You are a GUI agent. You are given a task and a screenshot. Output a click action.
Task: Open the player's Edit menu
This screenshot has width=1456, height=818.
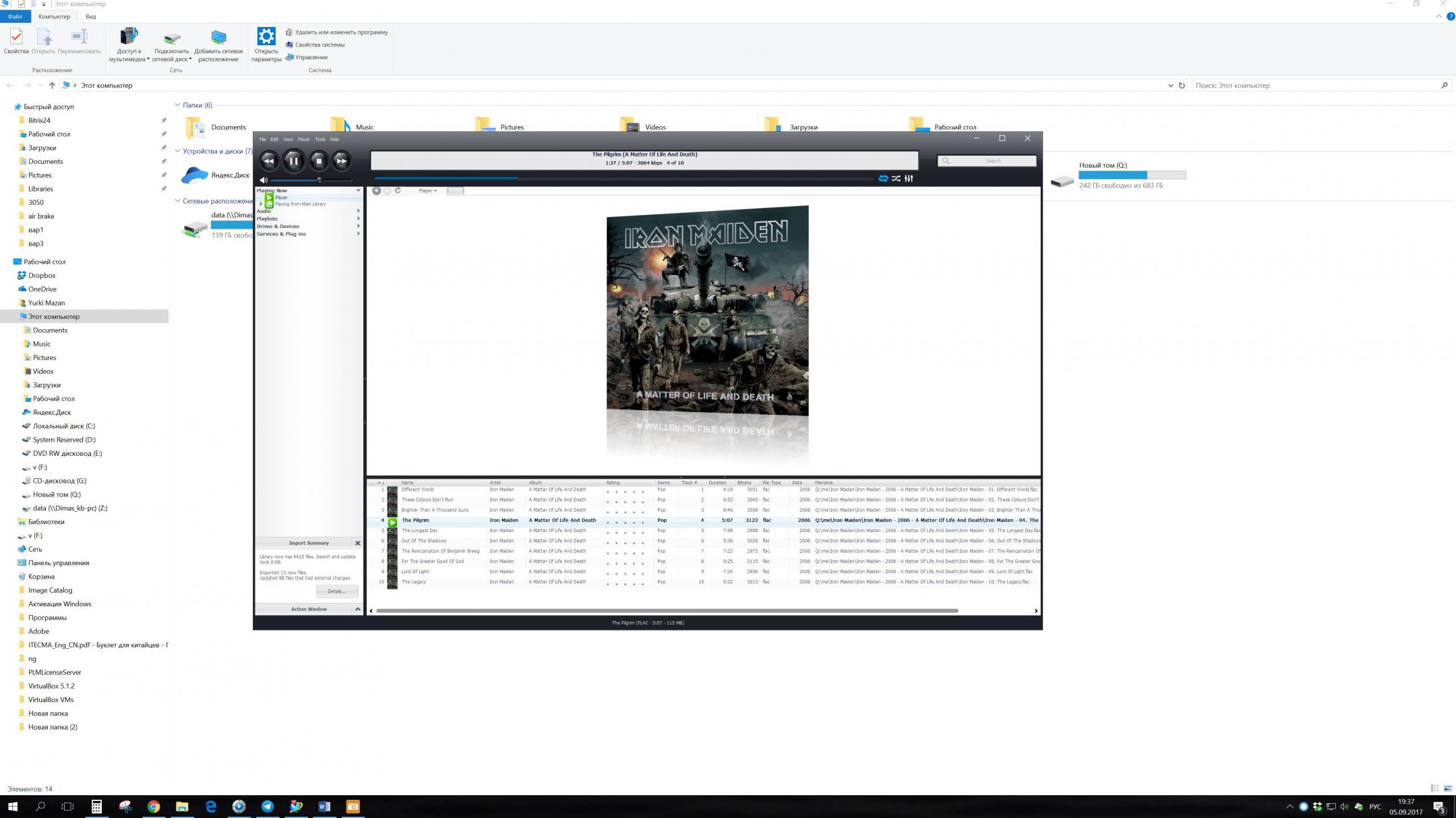pyautogui.click(x=274, y=140)
